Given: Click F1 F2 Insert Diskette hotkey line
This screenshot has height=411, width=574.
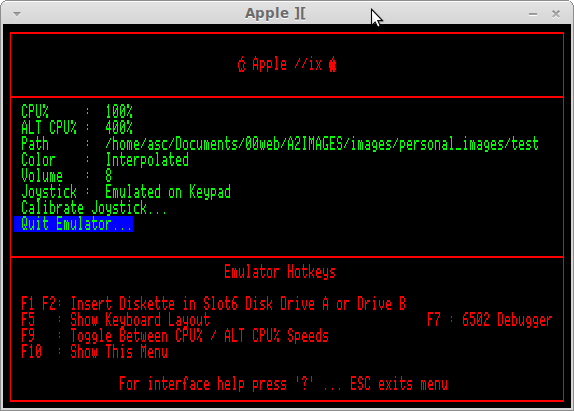Looking at the screenshot, I should pyautogui.click(x=213, y=304).
